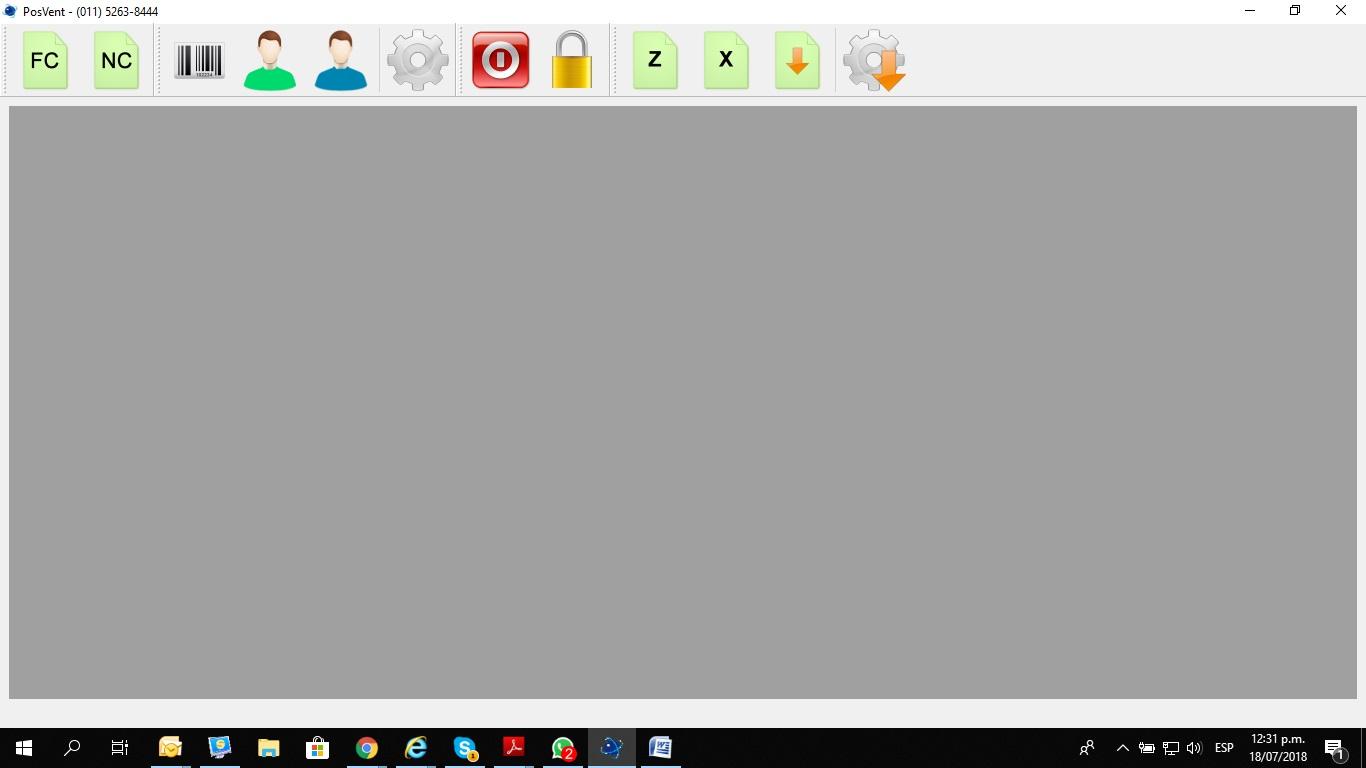
Task: Open Microsoft Word from the taskbar
Action: click(x=660, y=748)
